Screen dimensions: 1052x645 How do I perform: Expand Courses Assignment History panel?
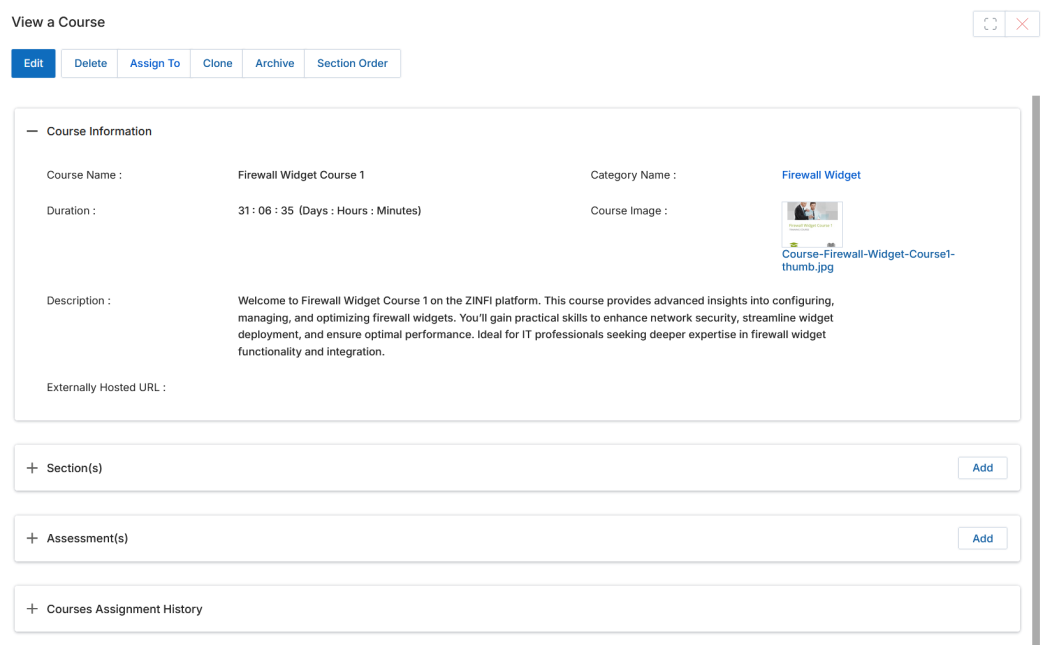click(x=32, y=609)
